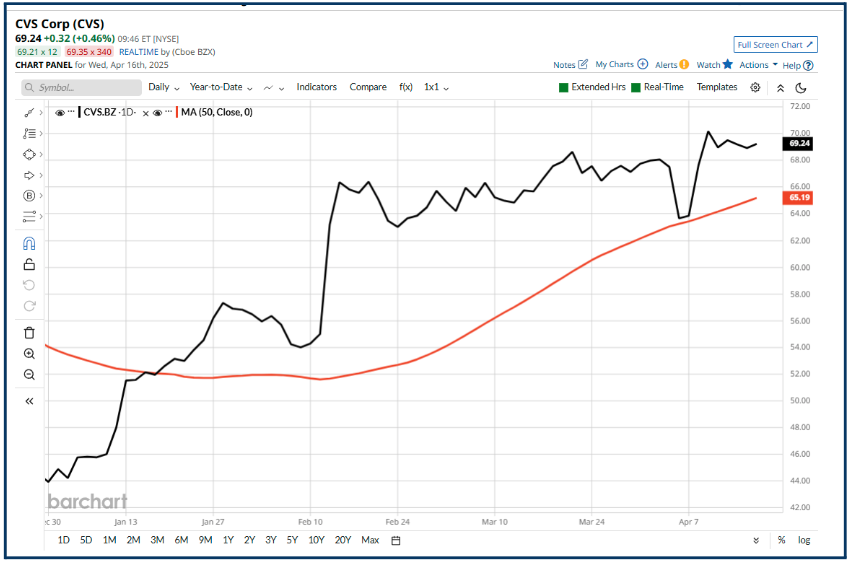
Task: Toggle the Real-Time checkbox
Action: [637, 87]
